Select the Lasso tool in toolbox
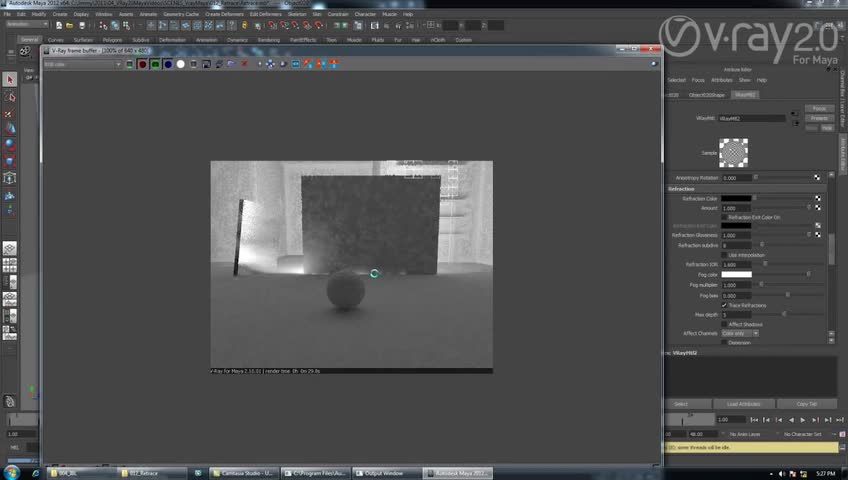This screenshot has width=848, height=480. 10,97
